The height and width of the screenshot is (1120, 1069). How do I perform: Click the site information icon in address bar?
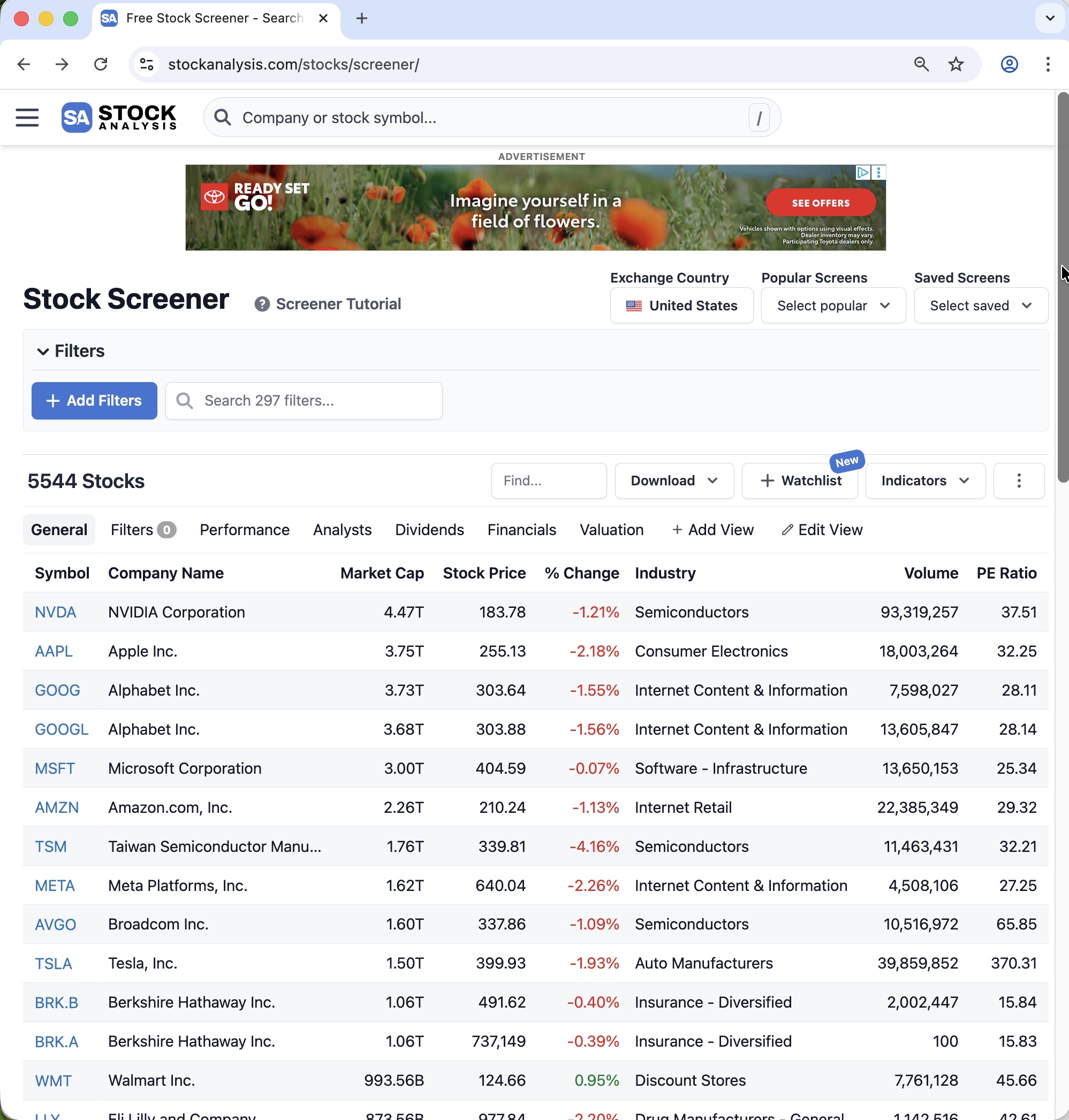[147, 64]
